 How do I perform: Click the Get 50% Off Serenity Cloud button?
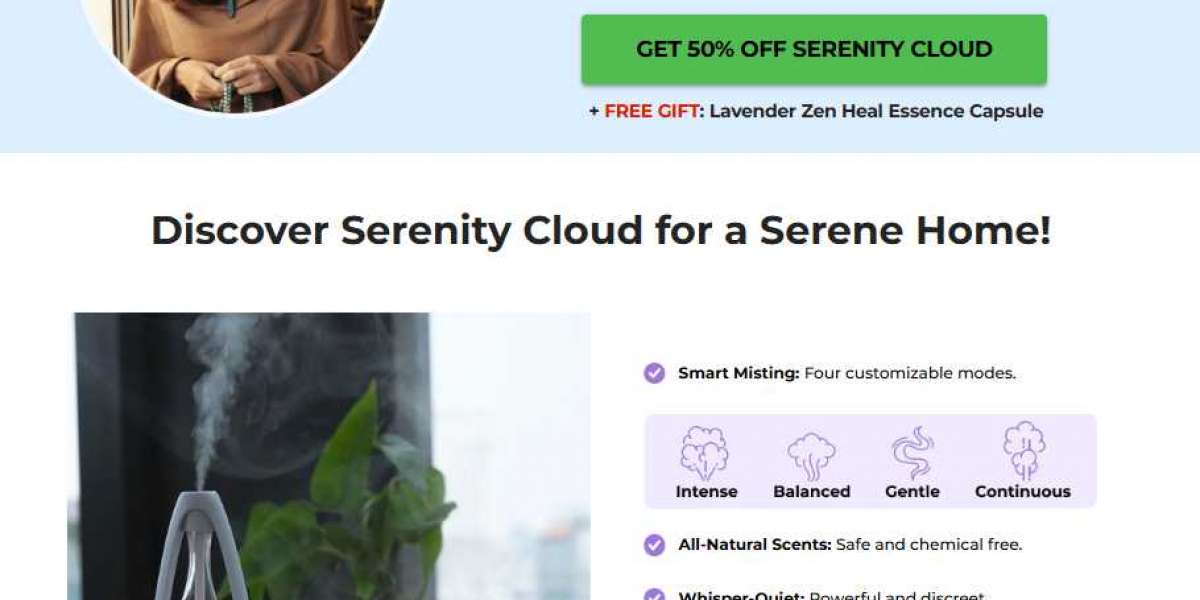tap(814, 49)
